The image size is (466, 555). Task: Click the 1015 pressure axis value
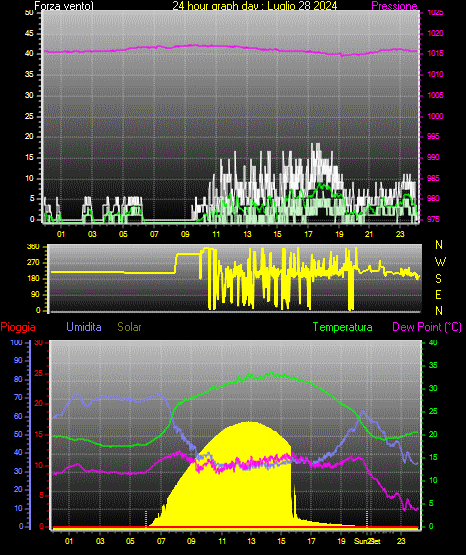pos(436,53)
